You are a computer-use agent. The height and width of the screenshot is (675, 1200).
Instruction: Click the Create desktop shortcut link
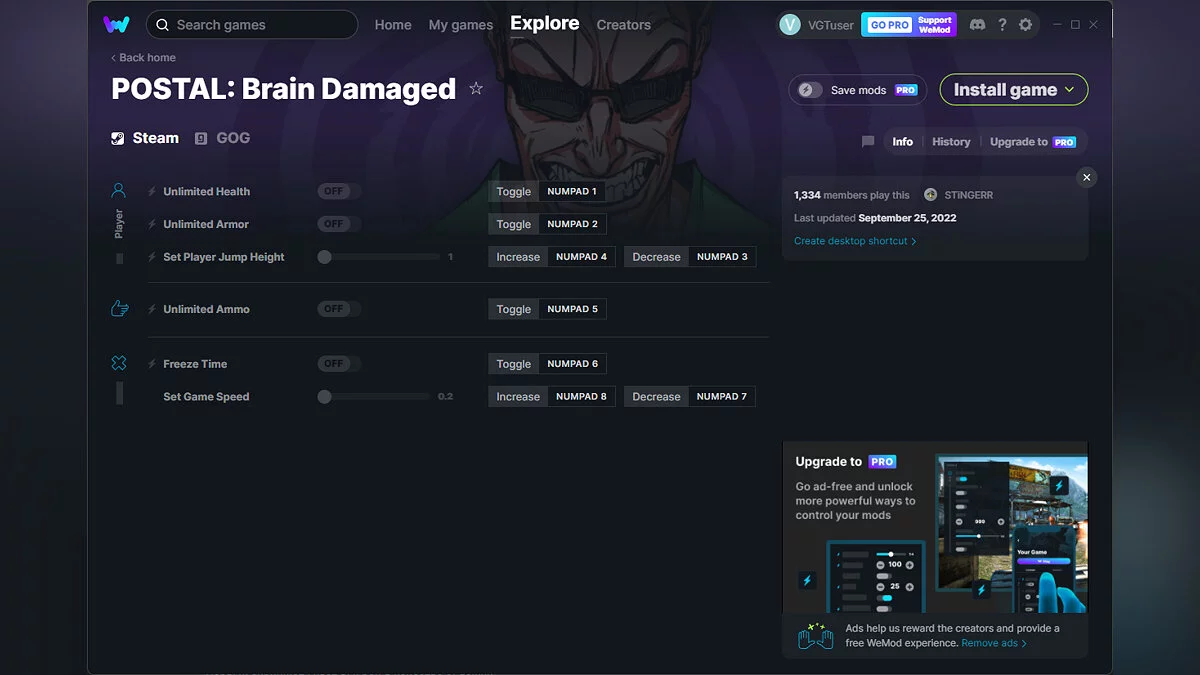pos(855,240)
